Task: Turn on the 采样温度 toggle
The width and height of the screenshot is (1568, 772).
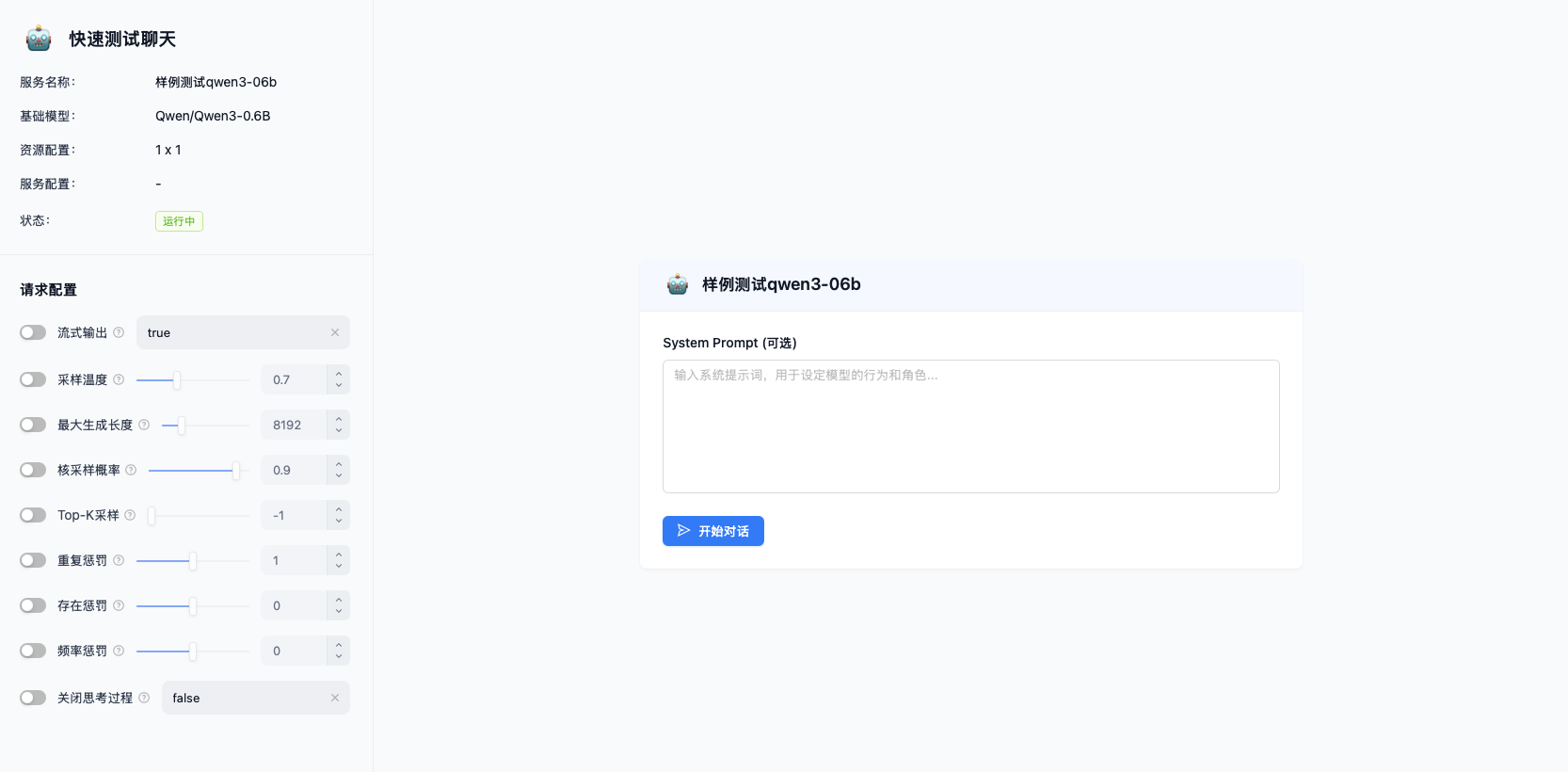Action: [33, 379]
